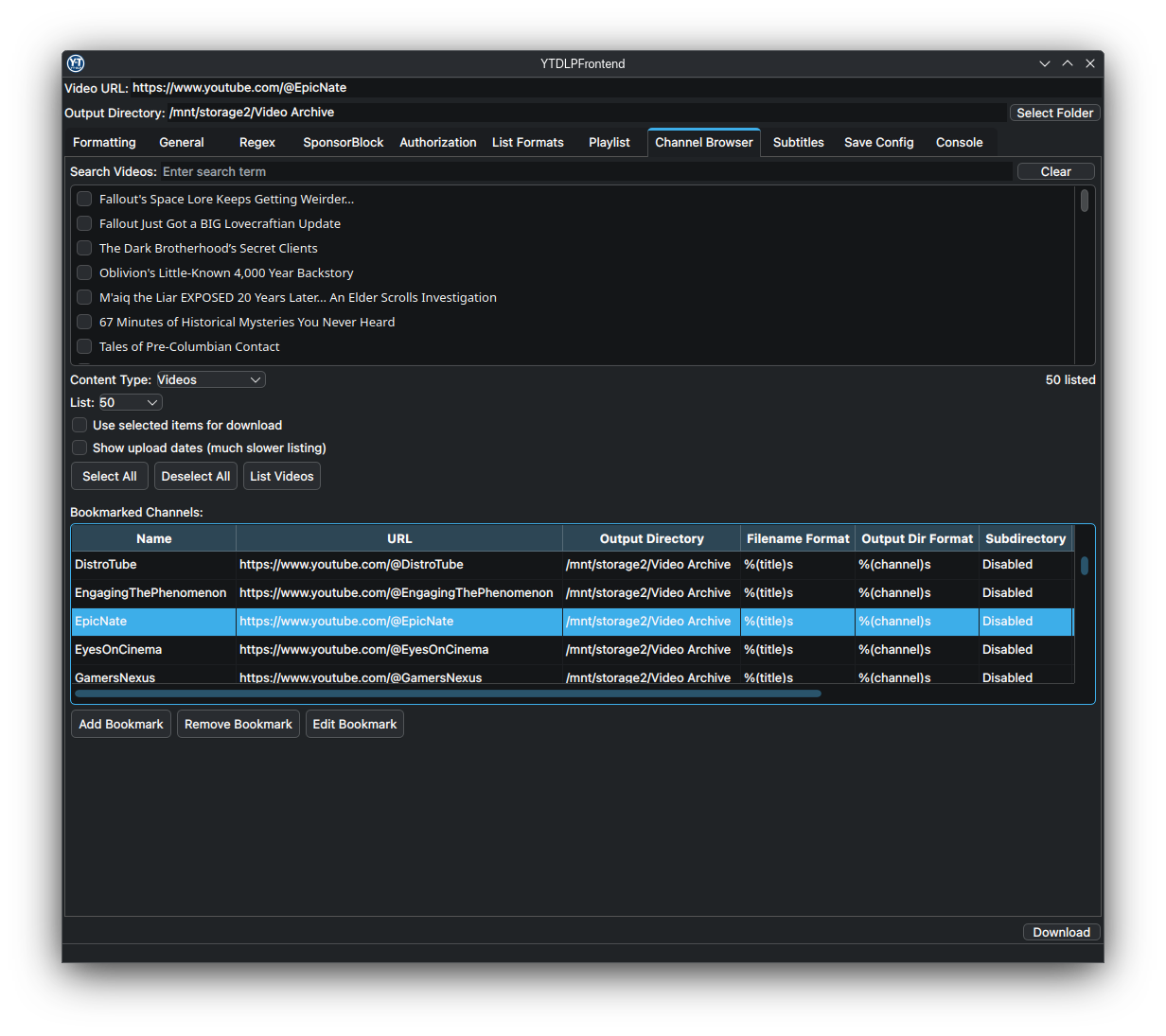
Task: Click the Select All button
Action: pyautogui.click(x=110, y=476)
